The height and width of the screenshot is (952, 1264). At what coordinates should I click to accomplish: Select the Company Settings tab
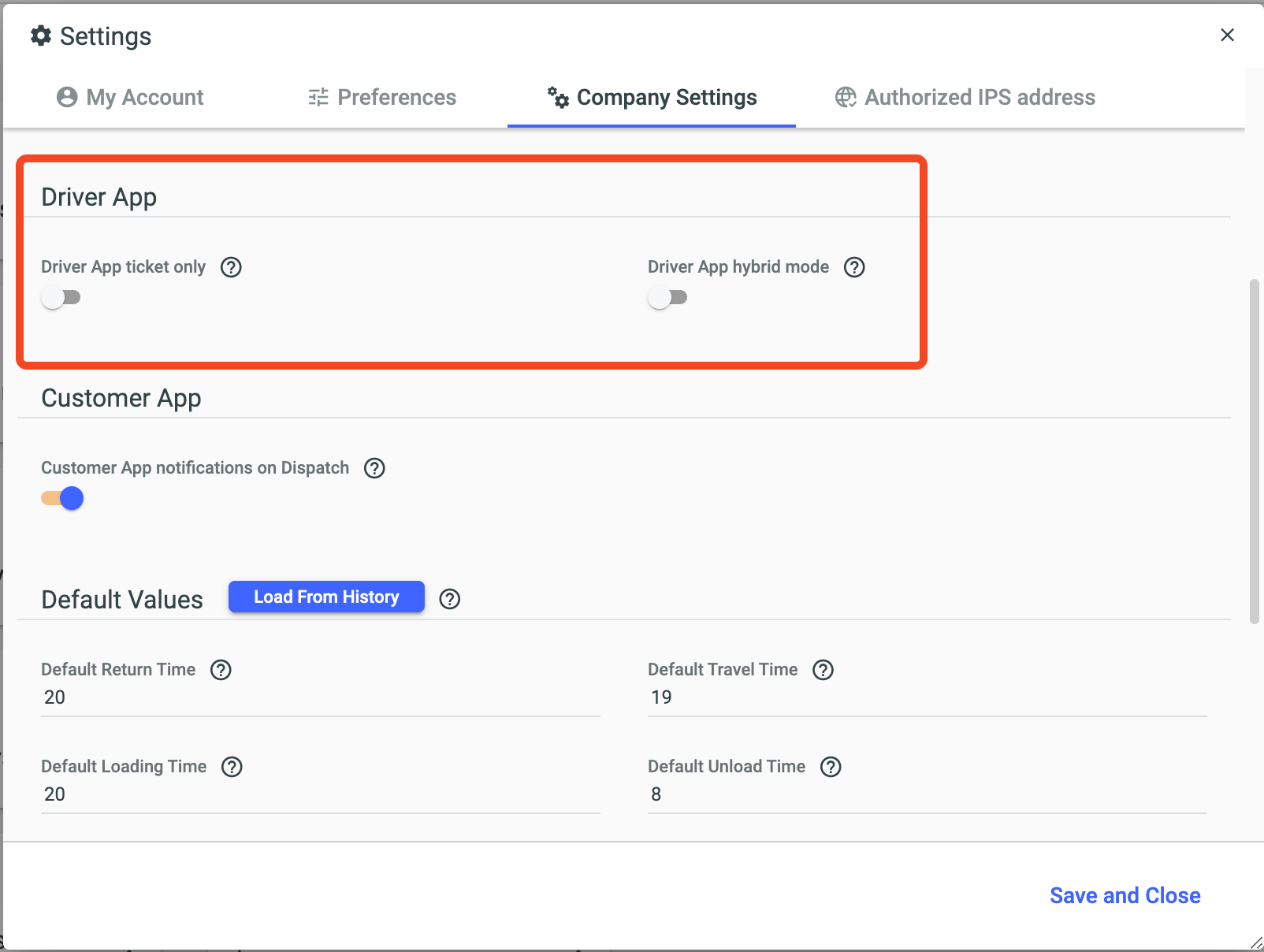click(652, 97)
